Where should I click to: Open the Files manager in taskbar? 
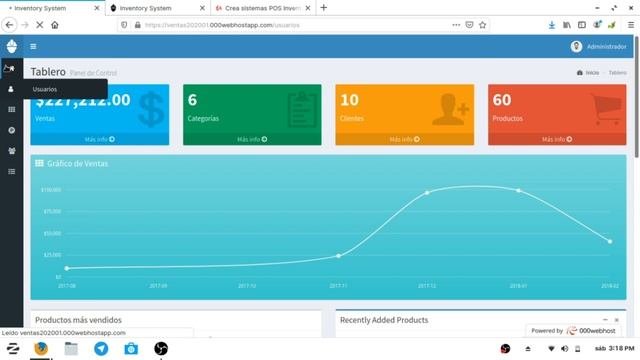71,349
